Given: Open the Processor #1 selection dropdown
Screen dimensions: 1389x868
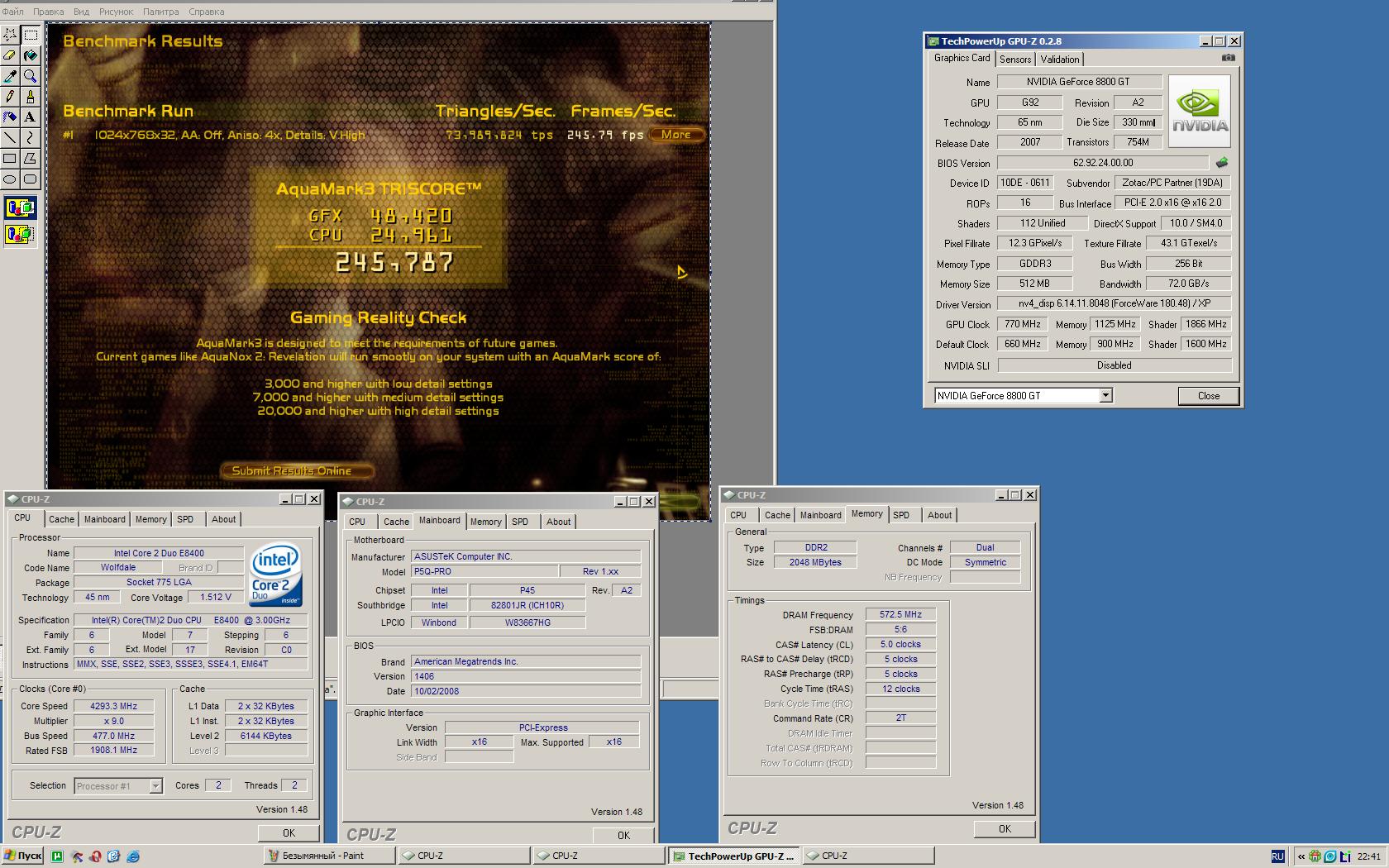Looking at the screenshot, I should pos(155,786).
